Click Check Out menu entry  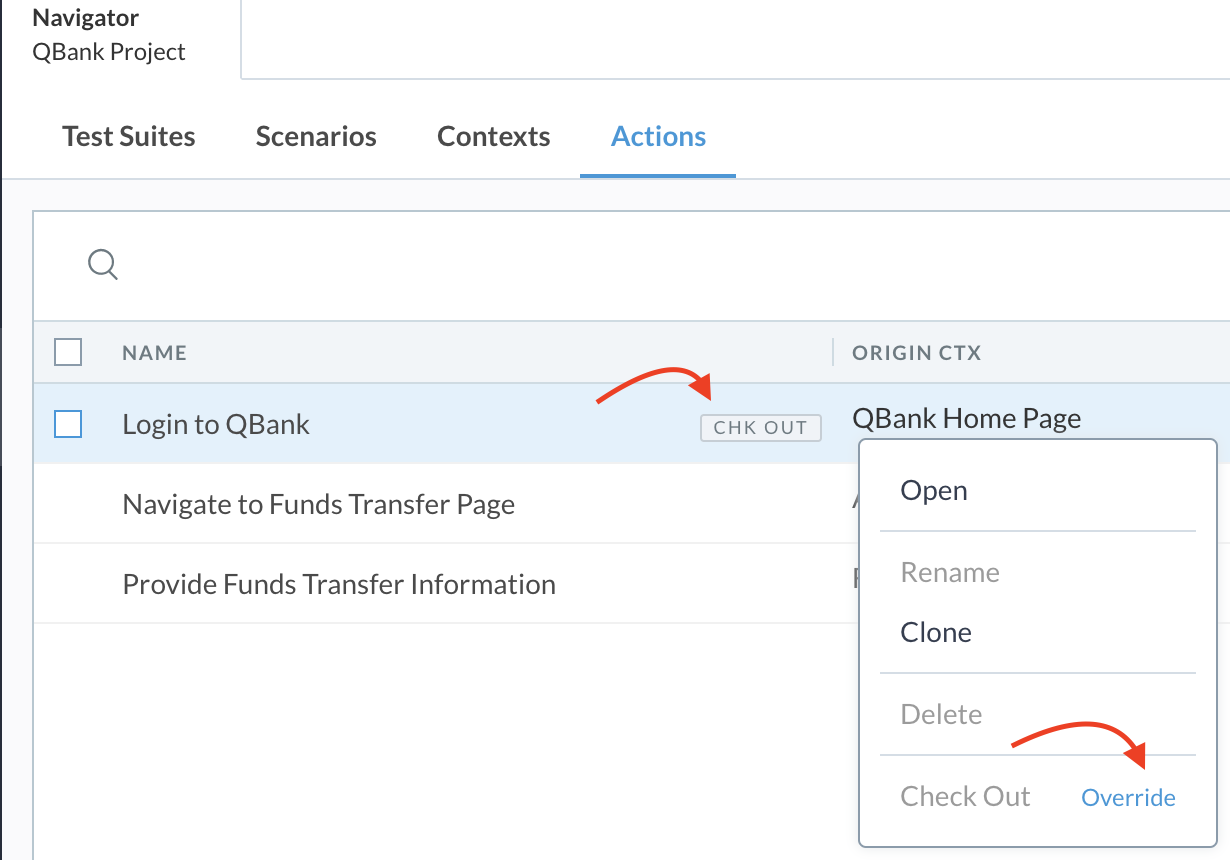[965, 796]
